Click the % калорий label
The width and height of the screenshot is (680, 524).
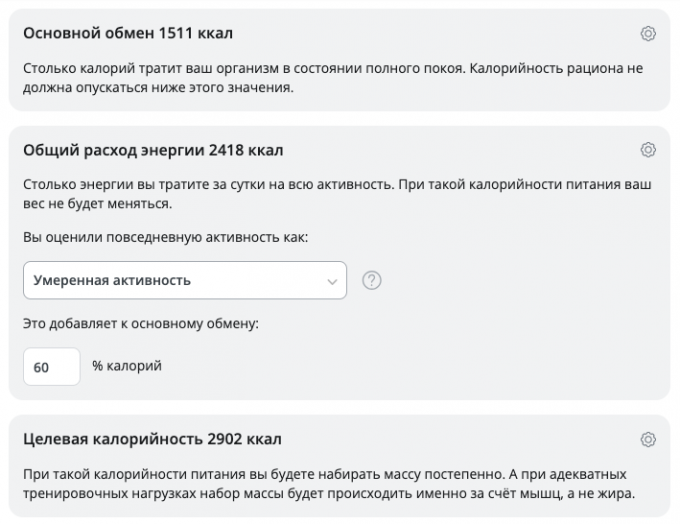click(x=127, y=366)
